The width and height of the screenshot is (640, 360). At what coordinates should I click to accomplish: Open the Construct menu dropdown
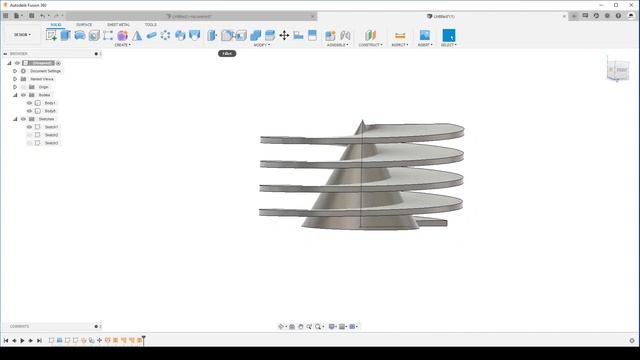tap(370, 45)
